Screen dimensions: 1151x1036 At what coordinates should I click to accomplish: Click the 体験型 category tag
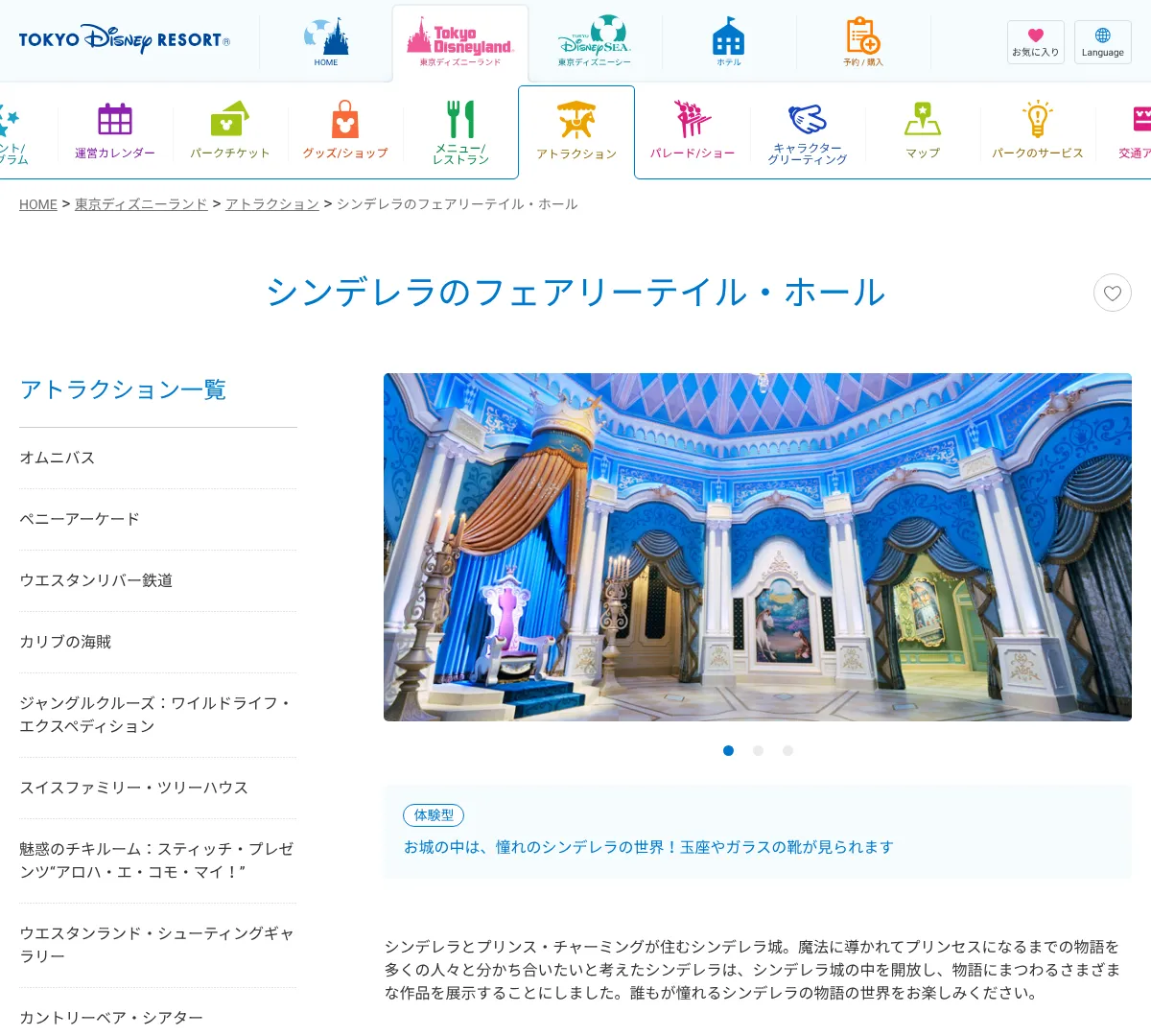[434, 815]
